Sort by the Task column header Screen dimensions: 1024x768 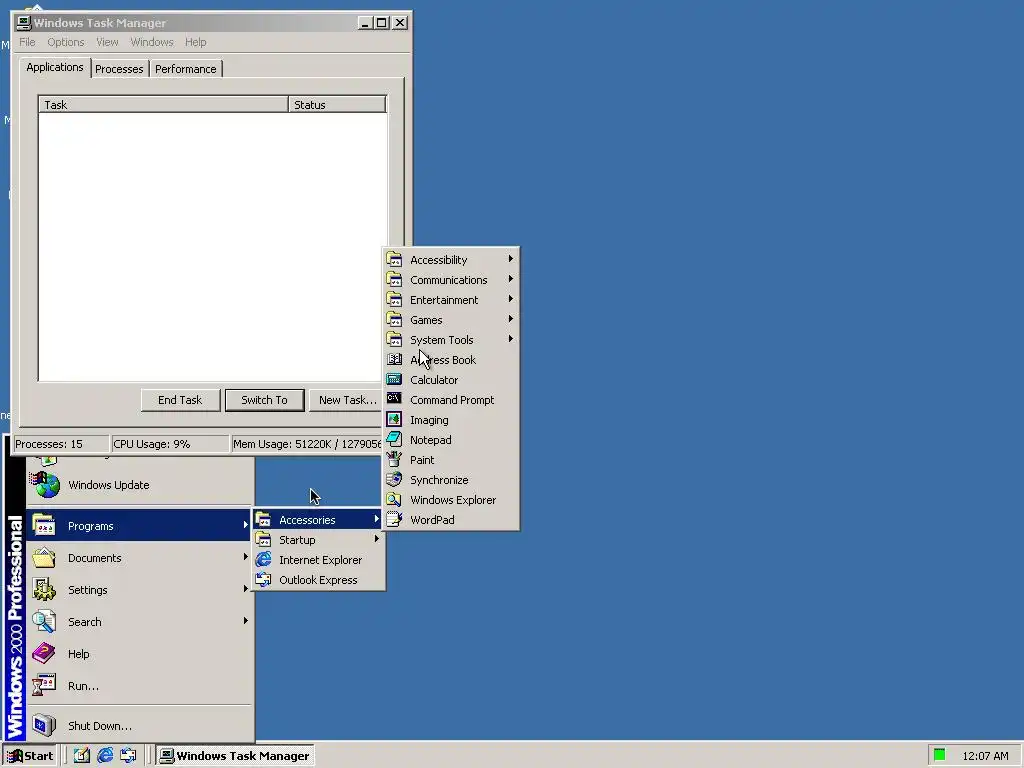click(163, 104)
